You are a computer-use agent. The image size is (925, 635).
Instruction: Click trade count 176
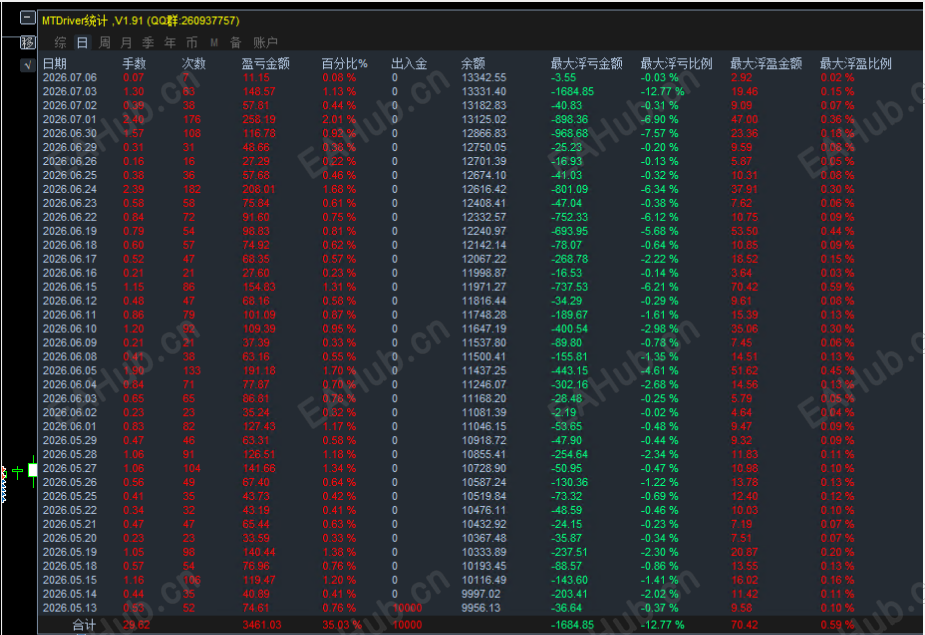click(192, 119)
